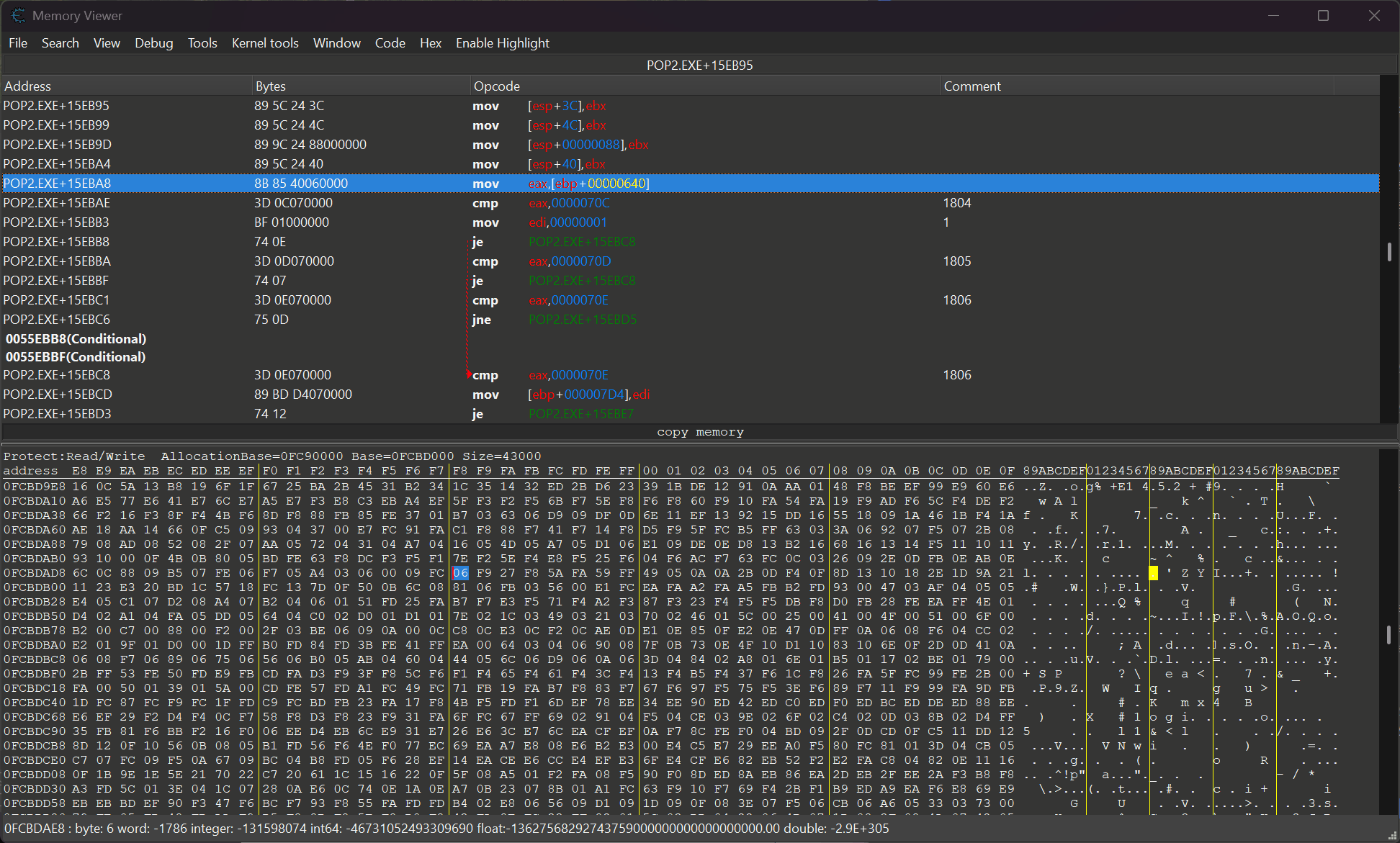
Task: Click the Opcode column header
Action: coord(705,86)
